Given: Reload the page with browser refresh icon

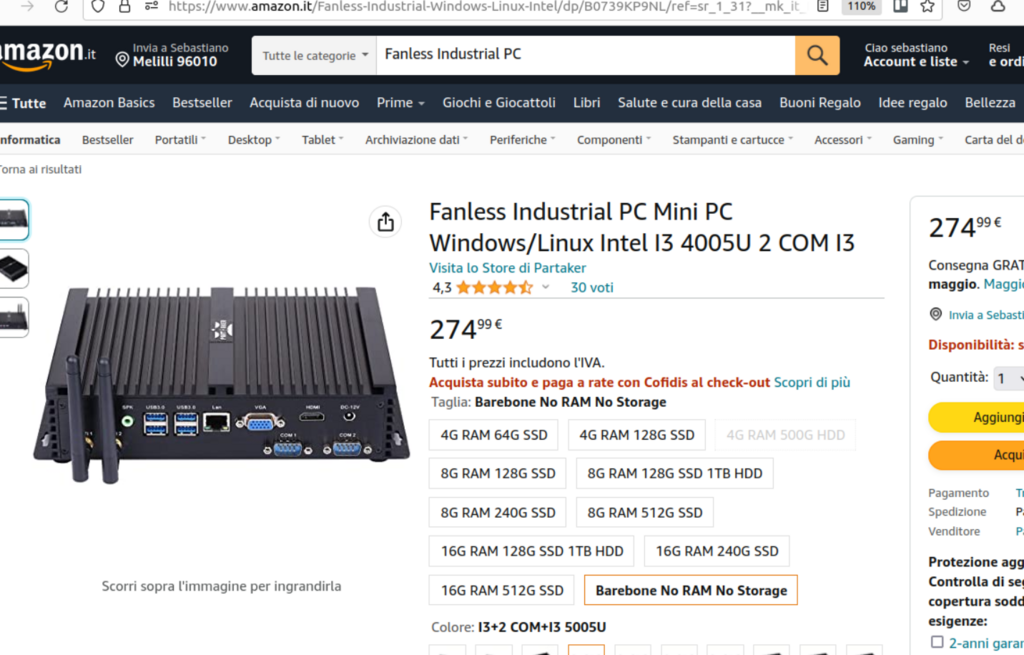Looking at the screenshot, I should click(62, 6).
